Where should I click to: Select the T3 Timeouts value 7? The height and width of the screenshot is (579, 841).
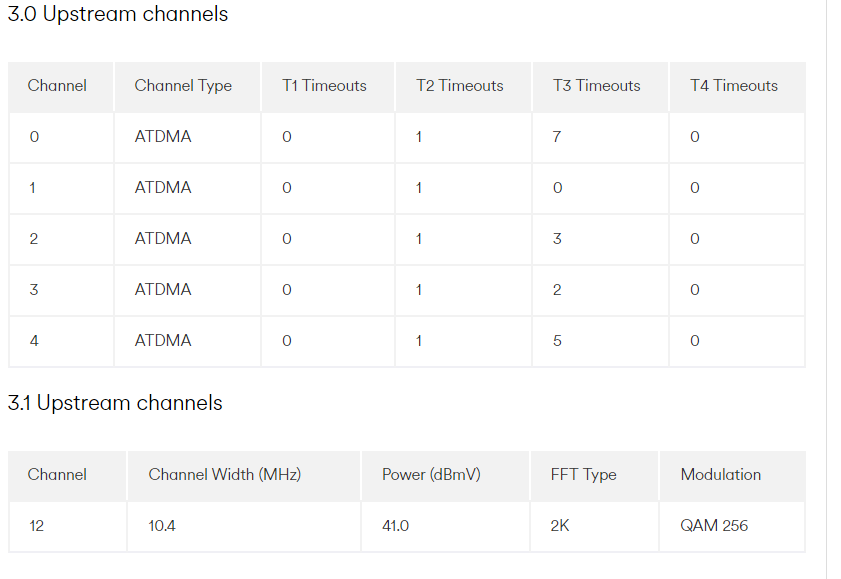[557, 137]
